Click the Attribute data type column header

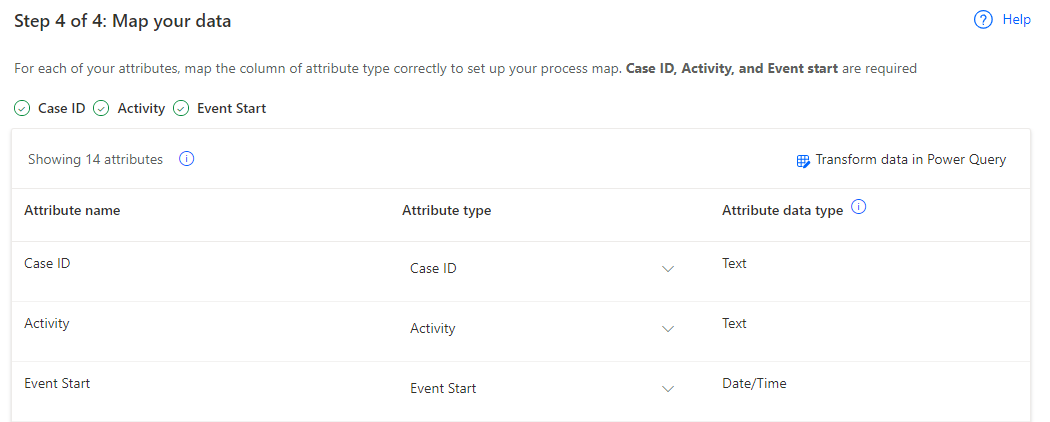[782, 211]
